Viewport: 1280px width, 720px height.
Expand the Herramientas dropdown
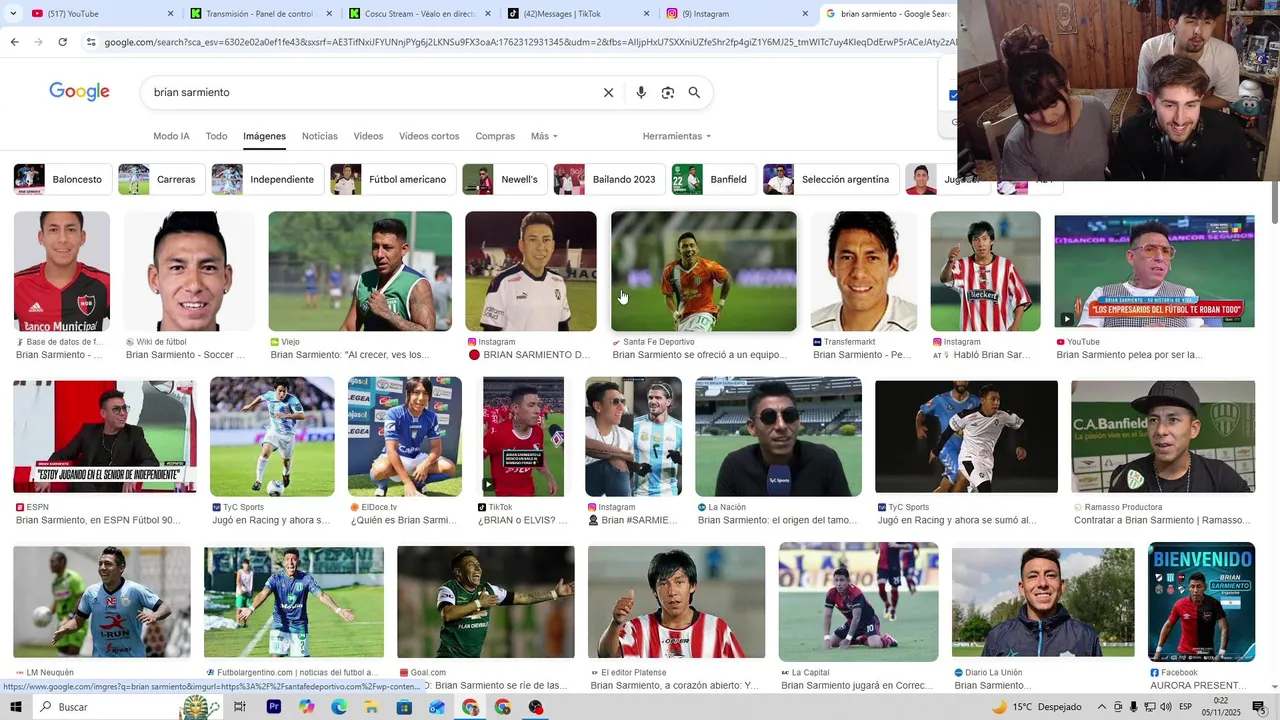pyautogui.click(x=677, y=136)
